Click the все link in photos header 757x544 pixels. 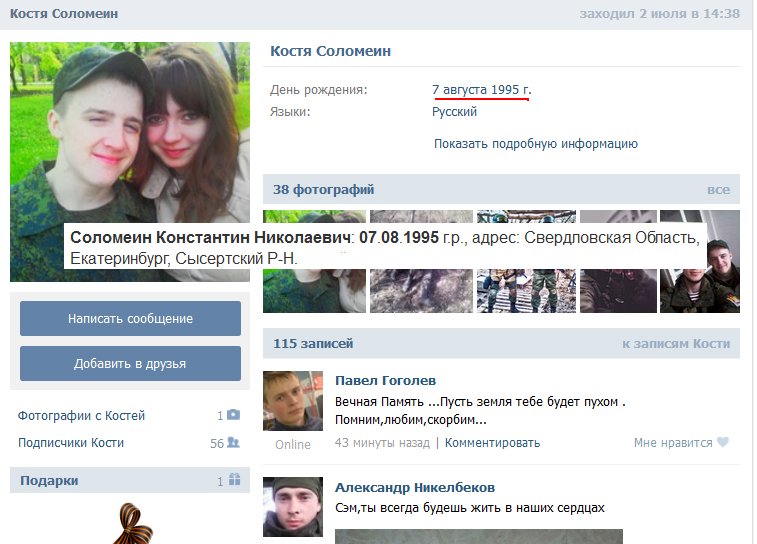tap(718, 190)
